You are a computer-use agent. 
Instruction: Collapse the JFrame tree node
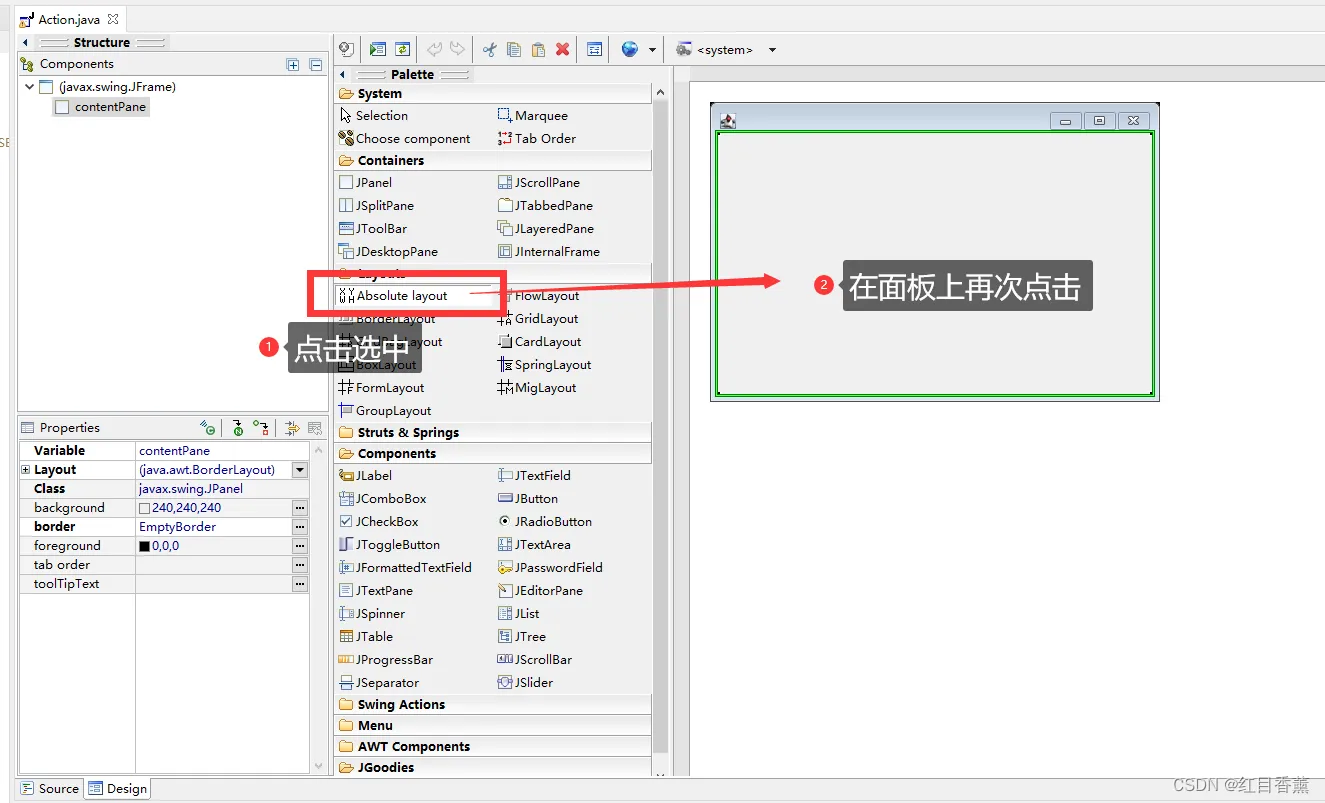(30, 87)
